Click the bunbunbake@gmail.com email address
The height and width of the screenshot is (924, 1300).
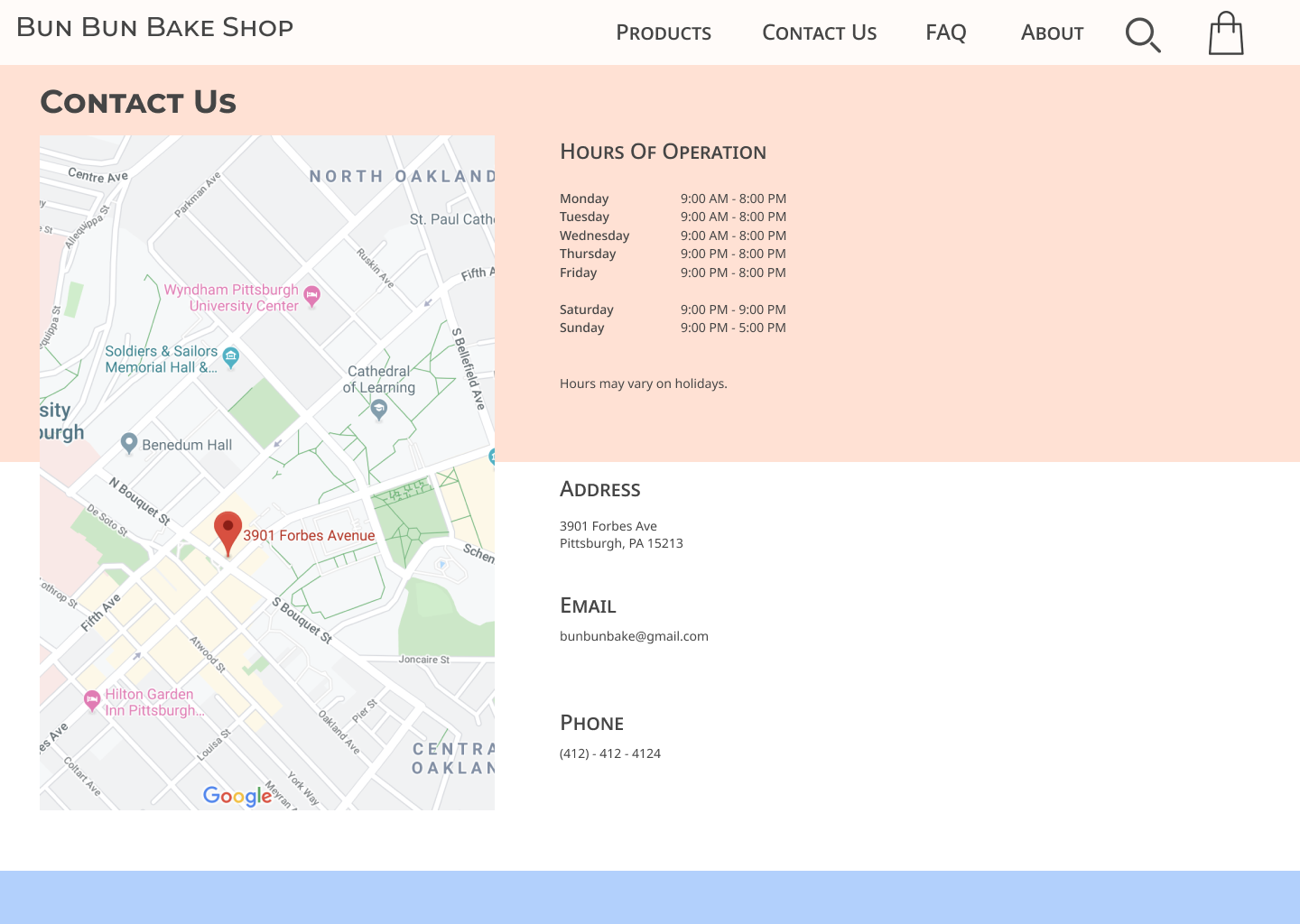[x=634, y=636]
